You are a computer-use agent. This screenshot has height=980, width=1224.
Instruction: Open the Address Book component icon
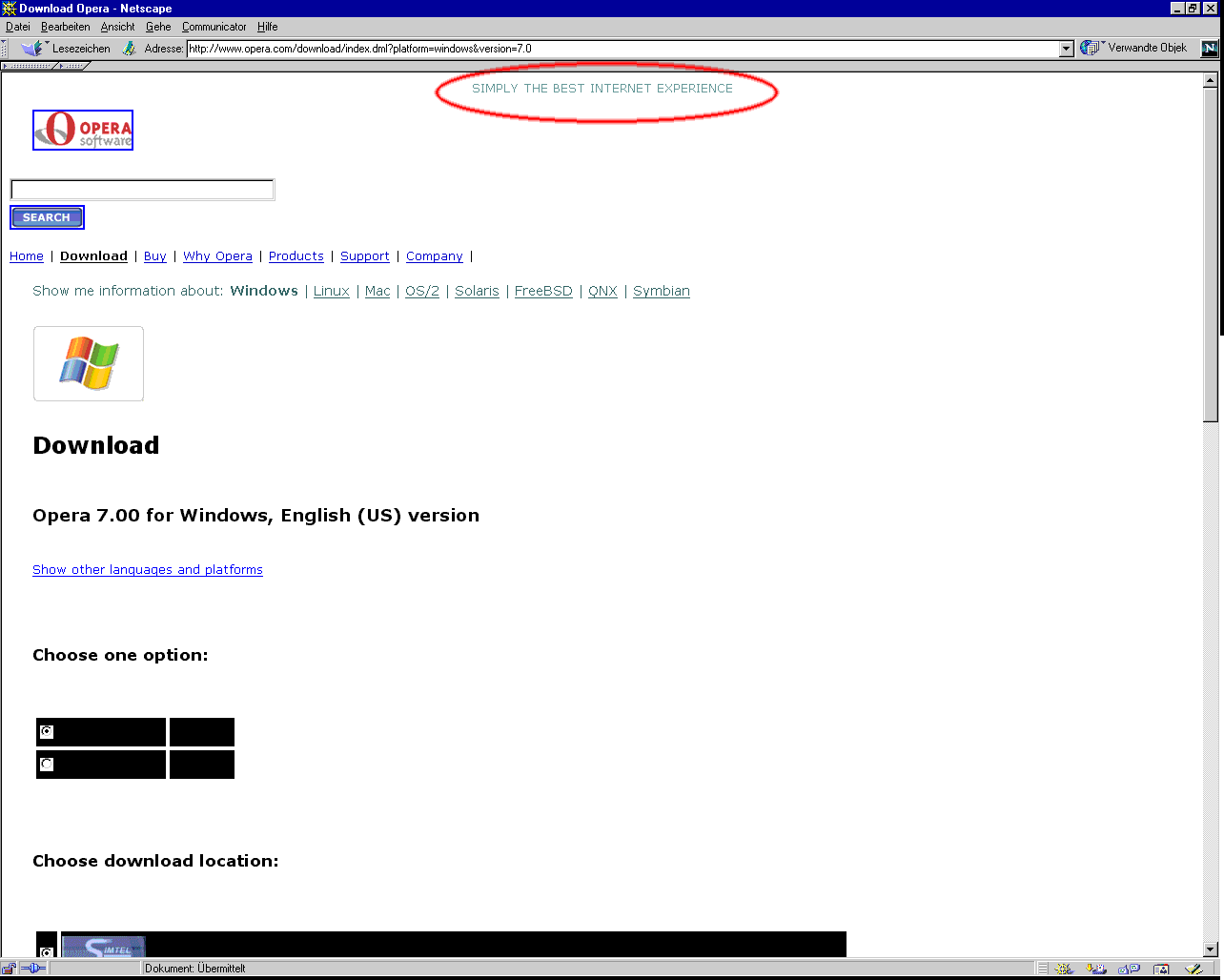(1161, 969)
